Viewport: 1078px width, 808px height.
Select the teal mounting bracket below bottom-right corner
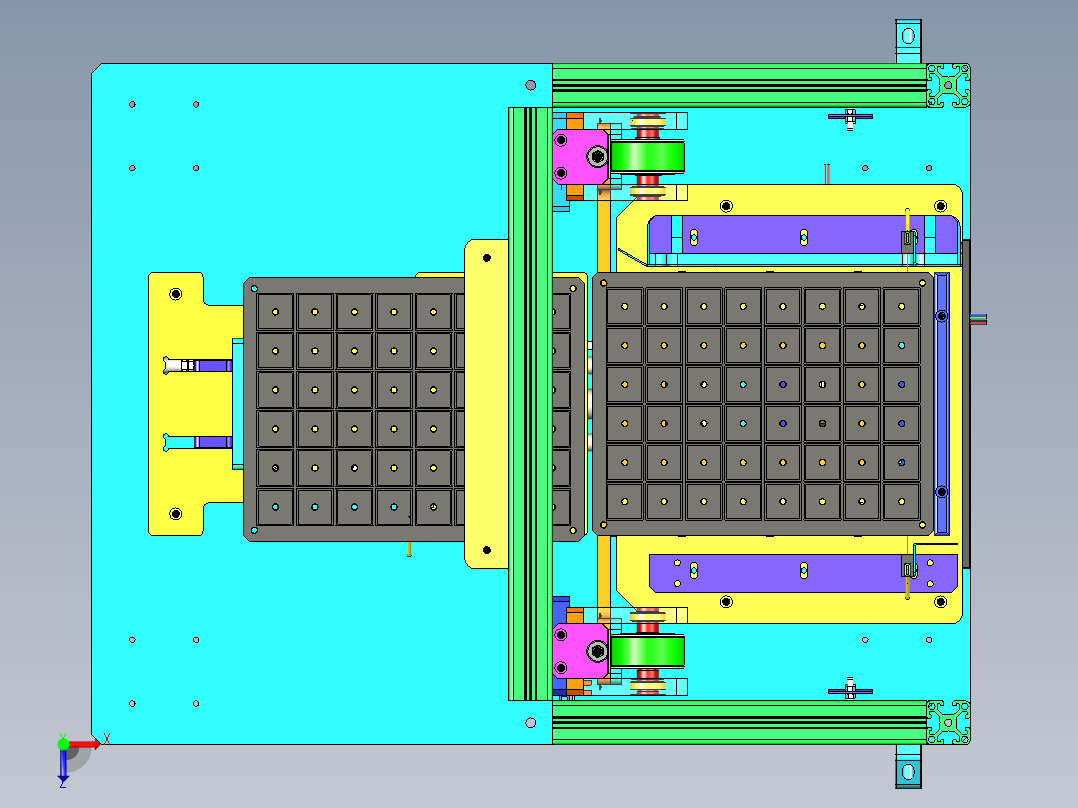908,767
